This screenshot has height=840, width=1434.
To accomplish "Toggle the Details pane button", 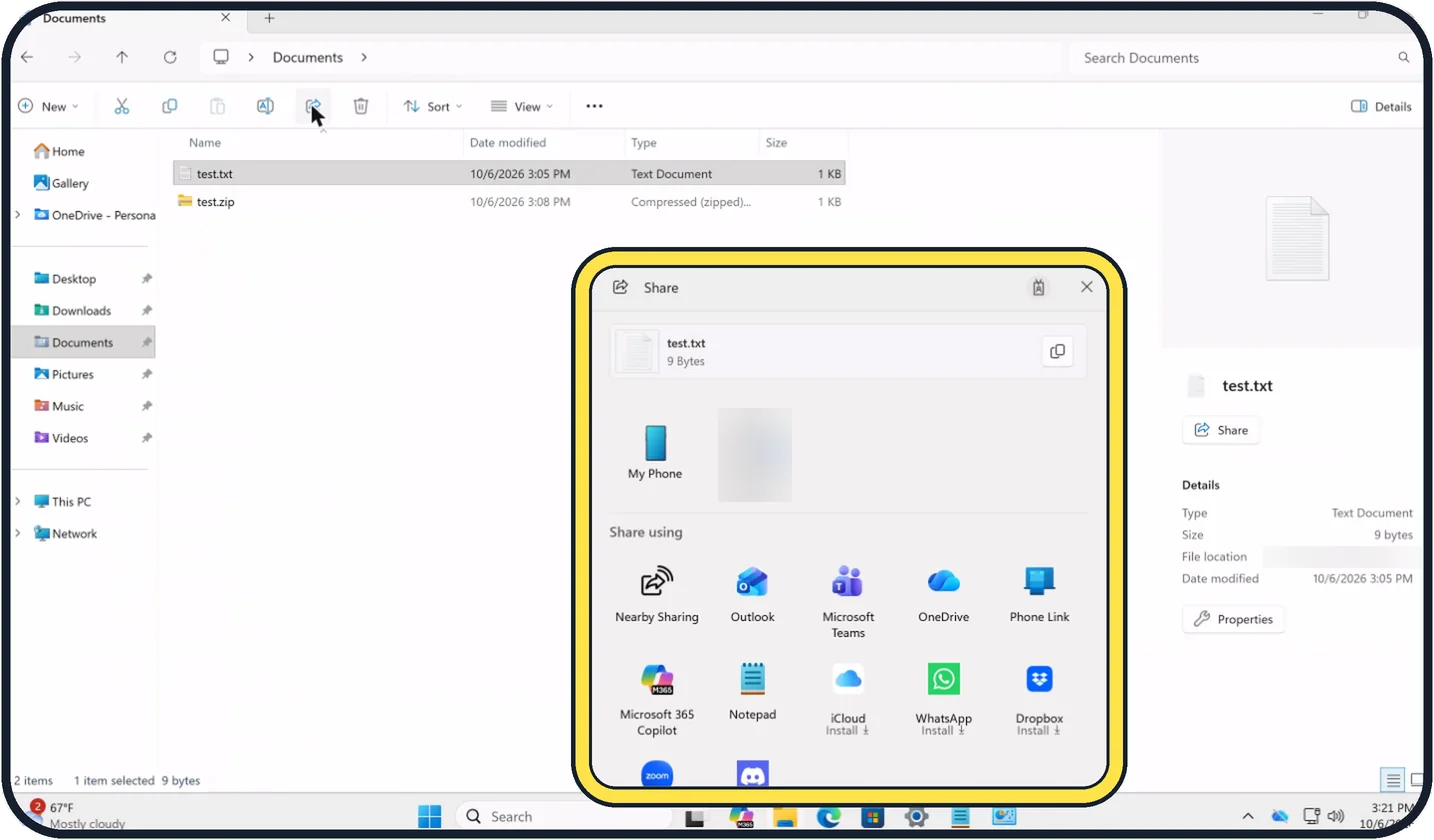I will [x=1381, y=106].
